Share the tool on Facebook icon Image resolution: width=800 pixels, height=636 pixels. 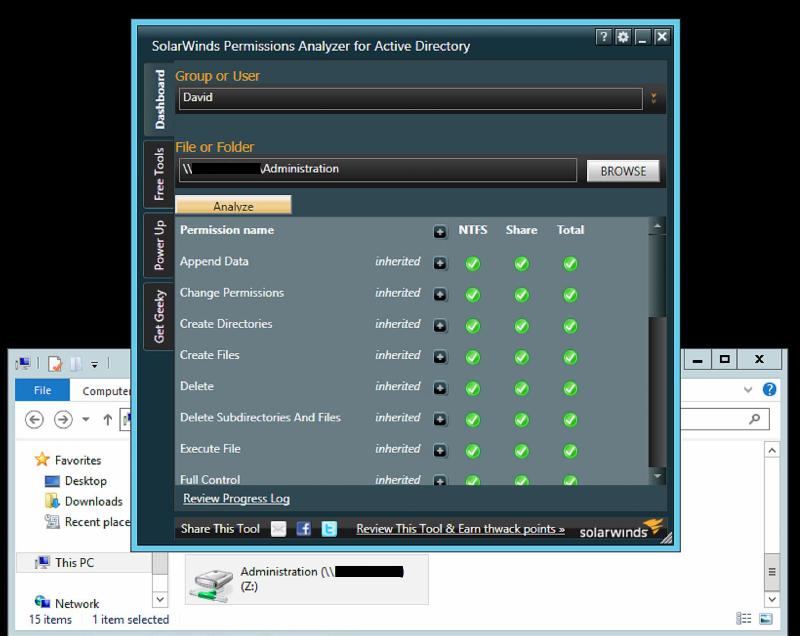click(x=304, y=529)
